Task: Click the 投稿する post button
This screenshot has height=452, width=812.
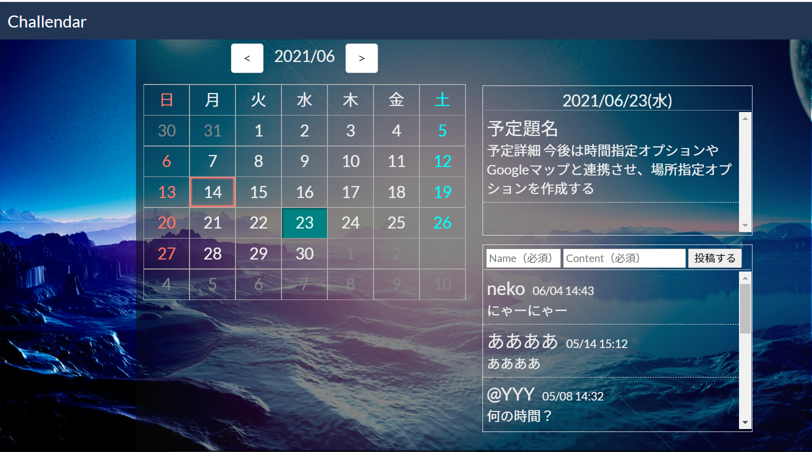Action: click(x=715, y=258)
